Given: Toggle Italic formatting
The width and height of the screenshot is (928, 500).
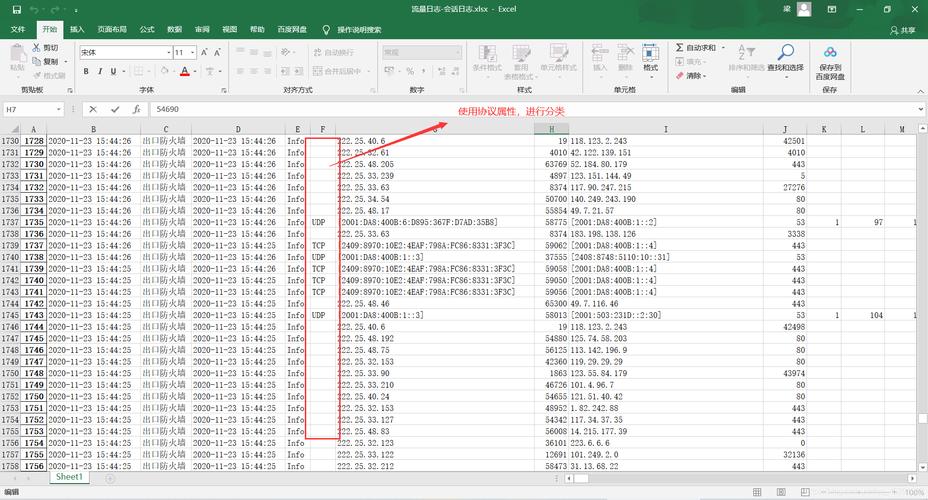Looking at the screenshot, I should click(x=99, y=71).
